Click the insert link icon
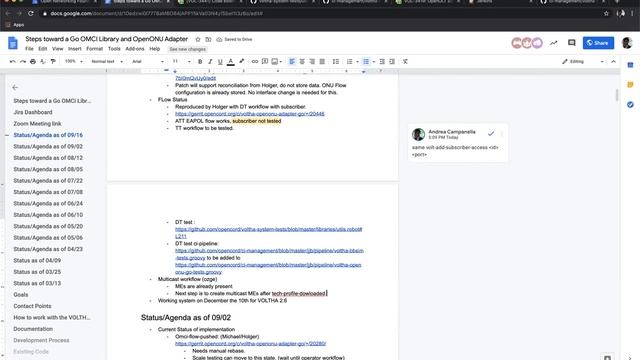The width and height of the screenshot is (640, 360). (255, 62)
